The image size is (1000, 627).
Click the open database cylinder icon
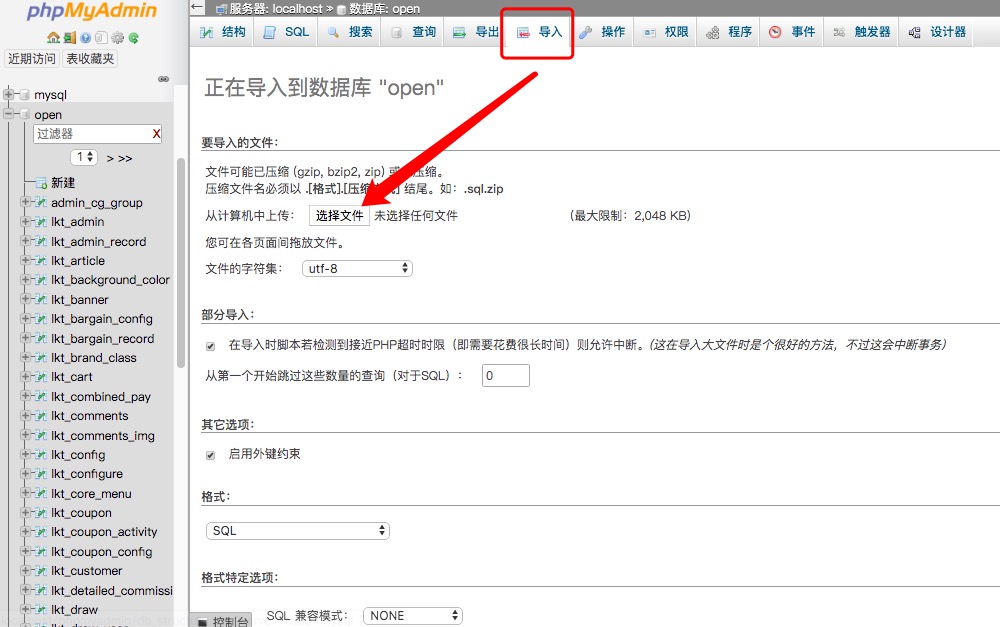point(25,114)
